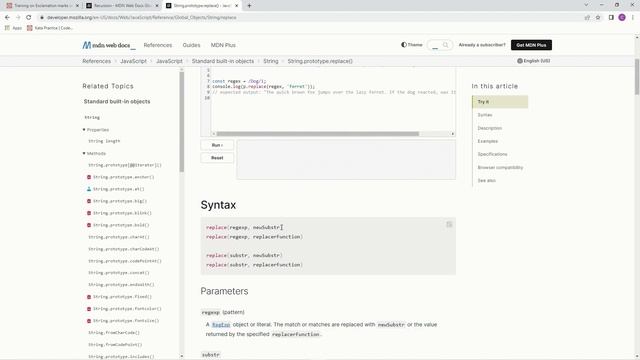Open the References menu in MDN header
Screen dimensions: 640x360
[x=158, y=45]
